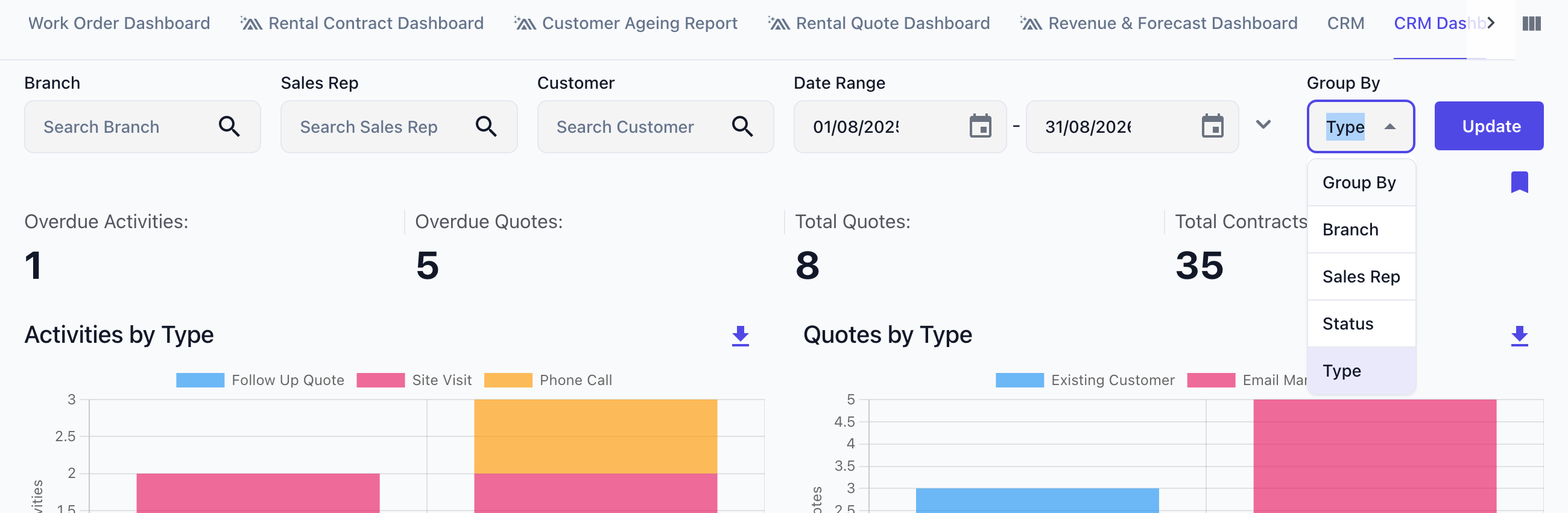
Task: Click the Customer search magnifier icon
Action: (742, 126)
